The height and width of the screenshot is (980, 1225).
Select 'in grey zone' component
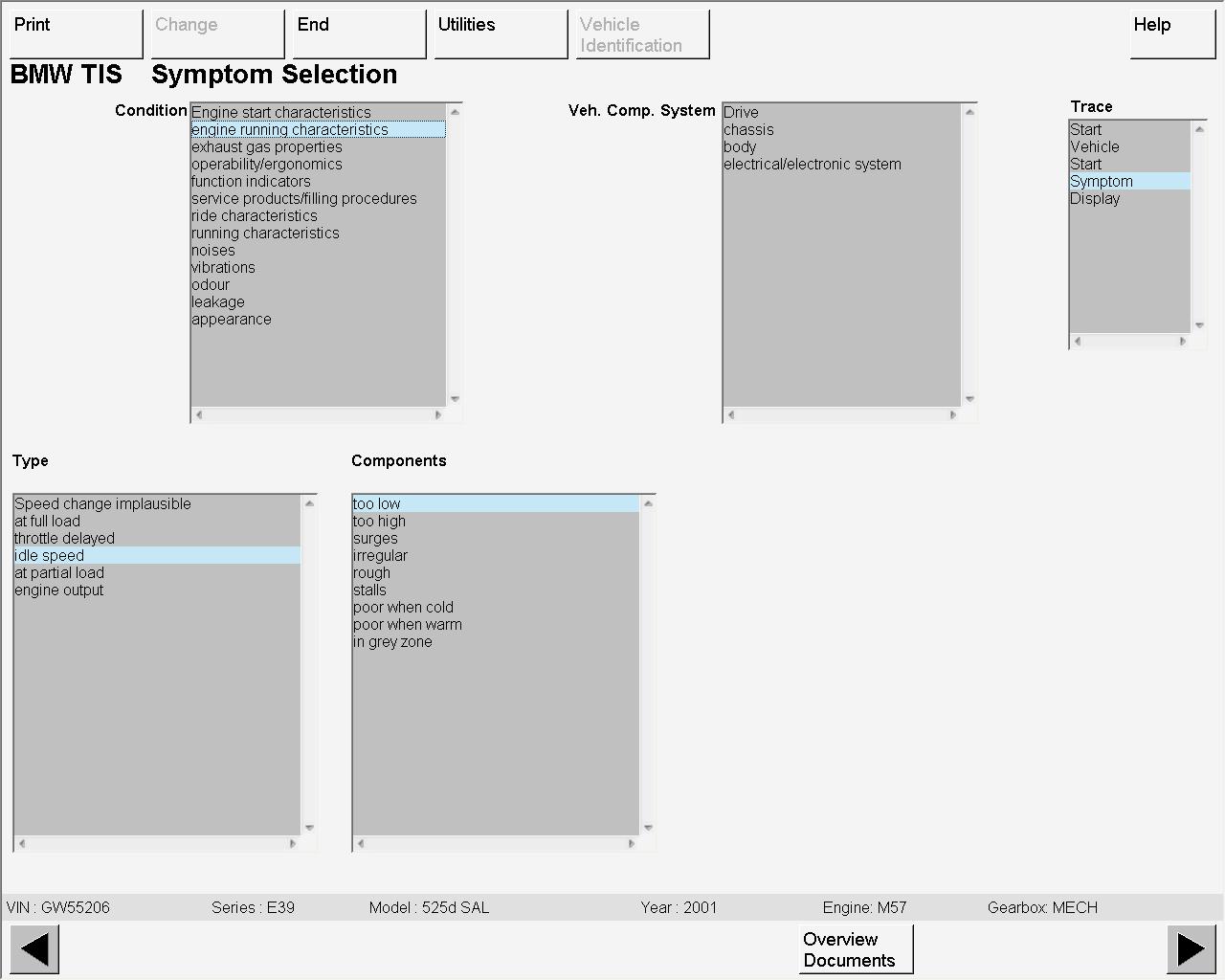(496, 642)
